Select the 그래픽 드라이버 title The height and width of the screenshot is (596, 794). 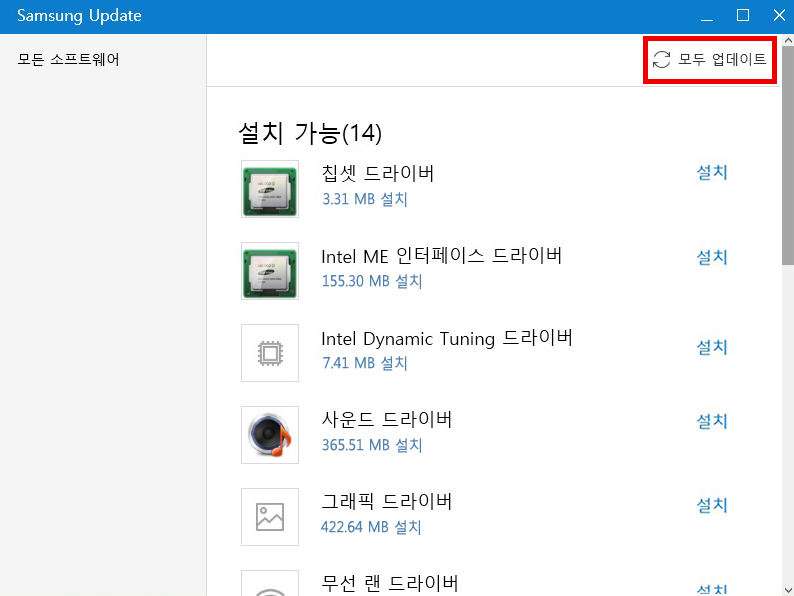pyautogui.click(x=387, y=501)
